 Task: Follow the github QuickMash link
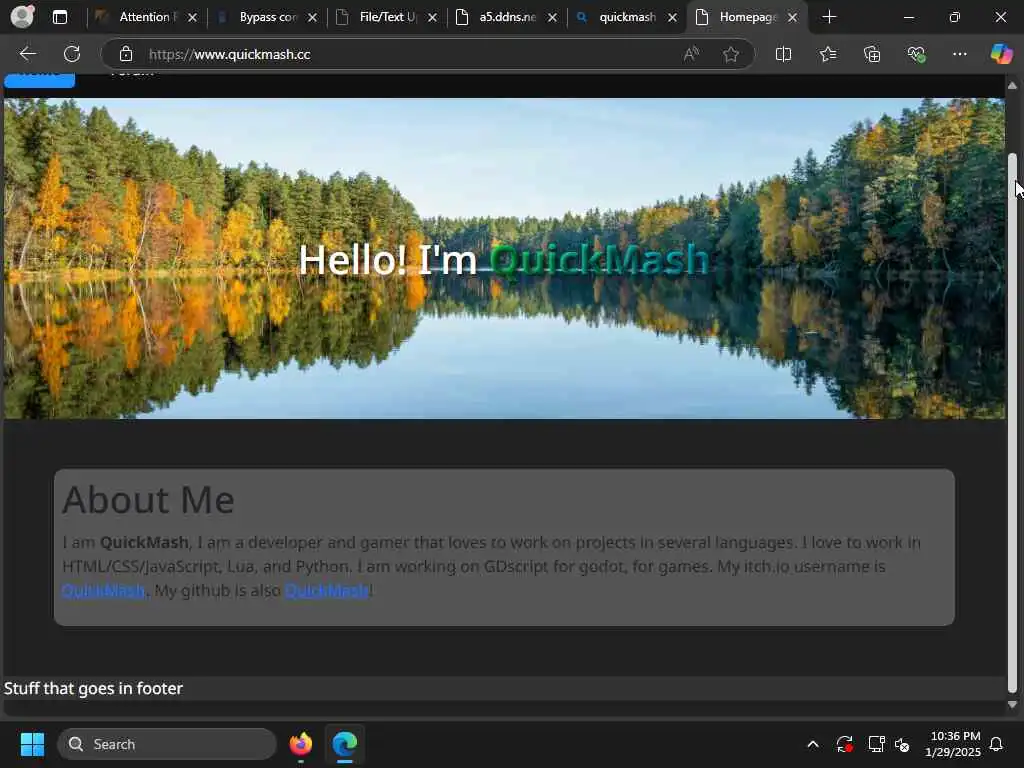click(327, 590)
